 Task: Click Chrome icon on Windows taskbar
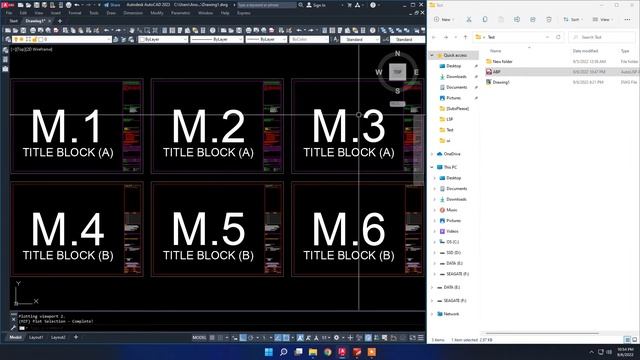click(327, 352)
